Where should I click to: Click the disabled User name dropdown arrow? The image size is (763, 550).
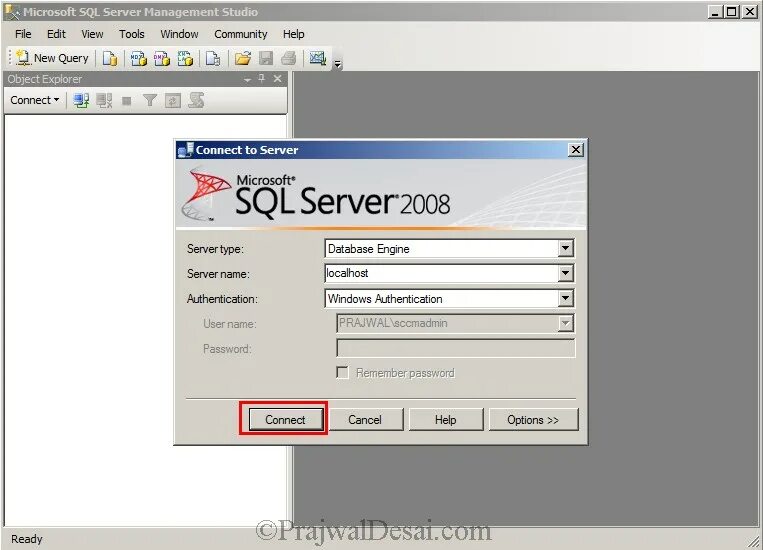(565, 323)
